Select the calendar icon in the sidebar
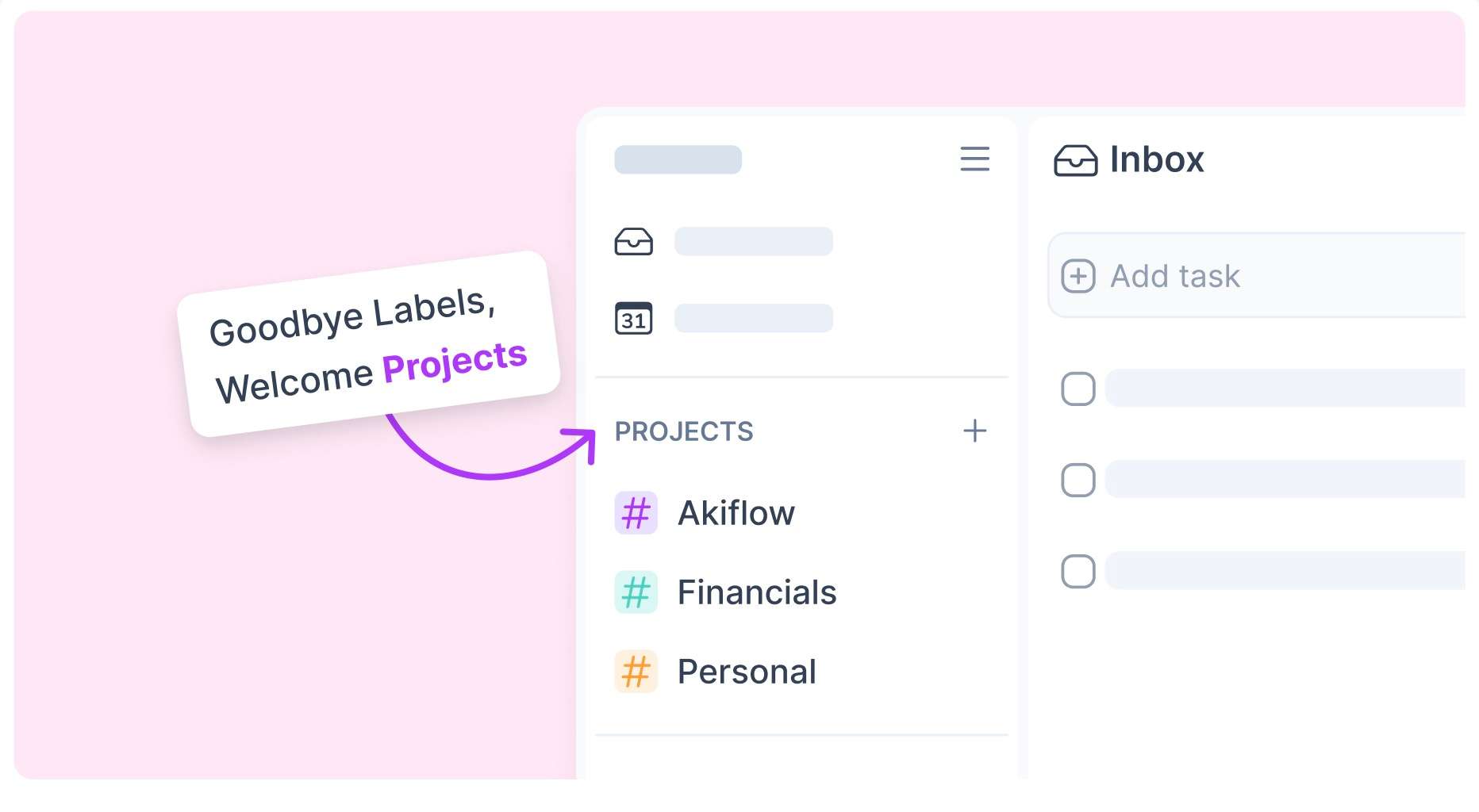Image resolution: width=1479 pixels, height=812 pixels. (x=634, y=317)
